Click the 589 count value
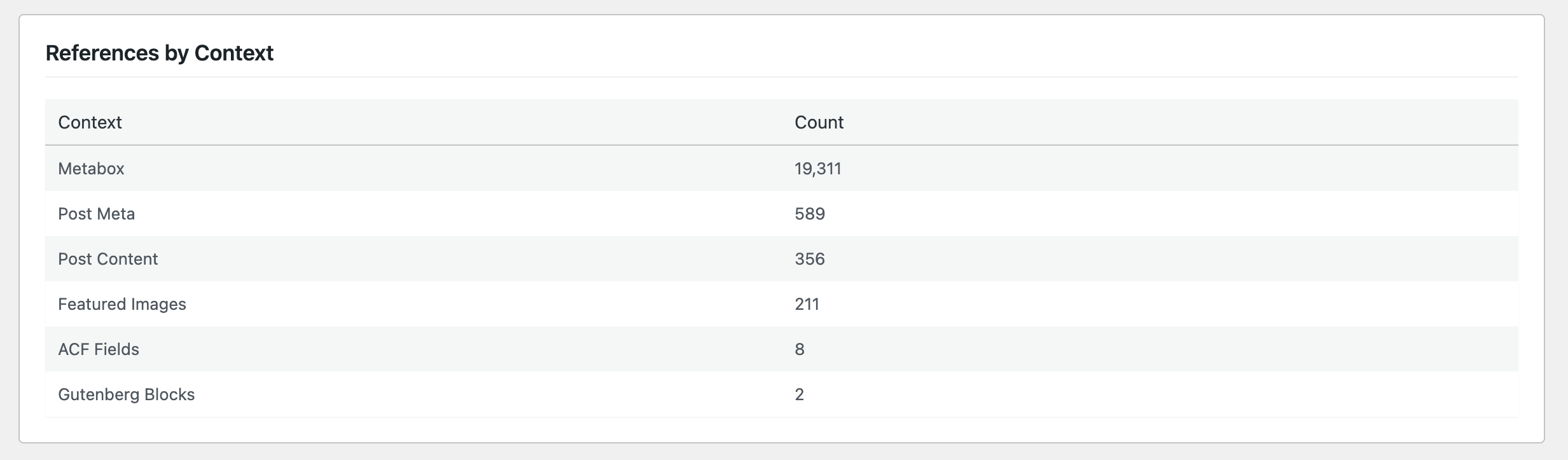 click(x=809, y=214)
